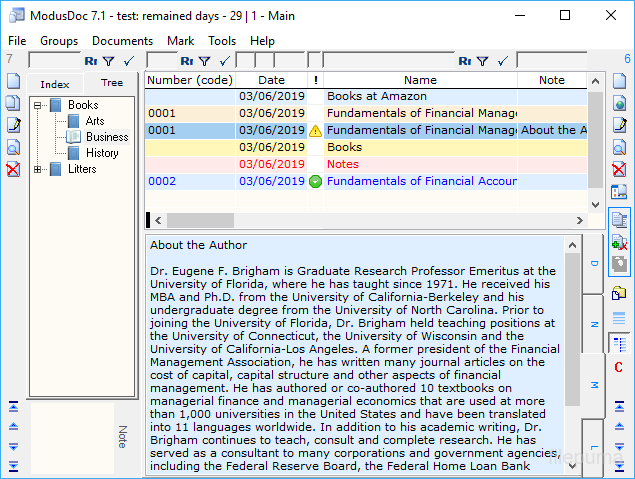Collapse the Books tree node

pyautogui.click(x=37, y=105)
